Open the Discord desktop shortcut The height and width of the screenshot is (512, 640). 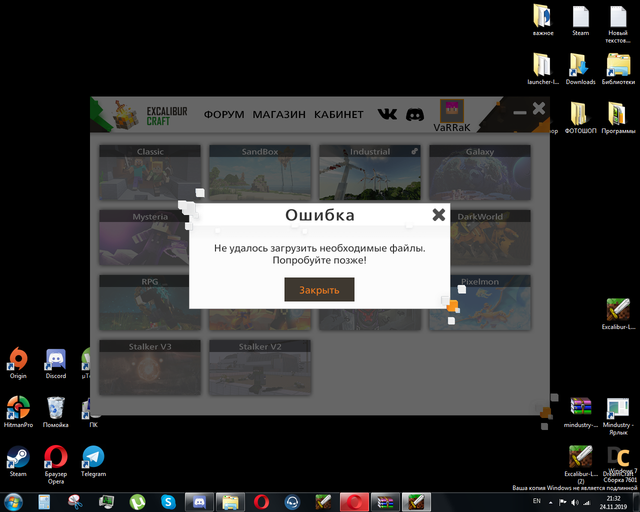pyautogui.click(x=56, y=363)
